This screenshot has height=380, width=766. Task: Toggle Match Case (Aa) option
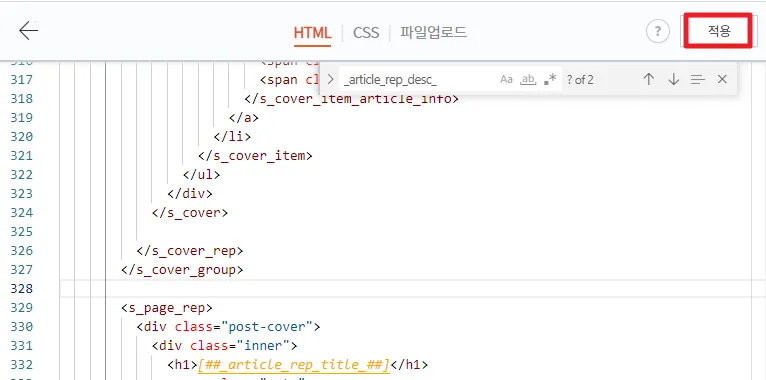[x=506, y=79]
